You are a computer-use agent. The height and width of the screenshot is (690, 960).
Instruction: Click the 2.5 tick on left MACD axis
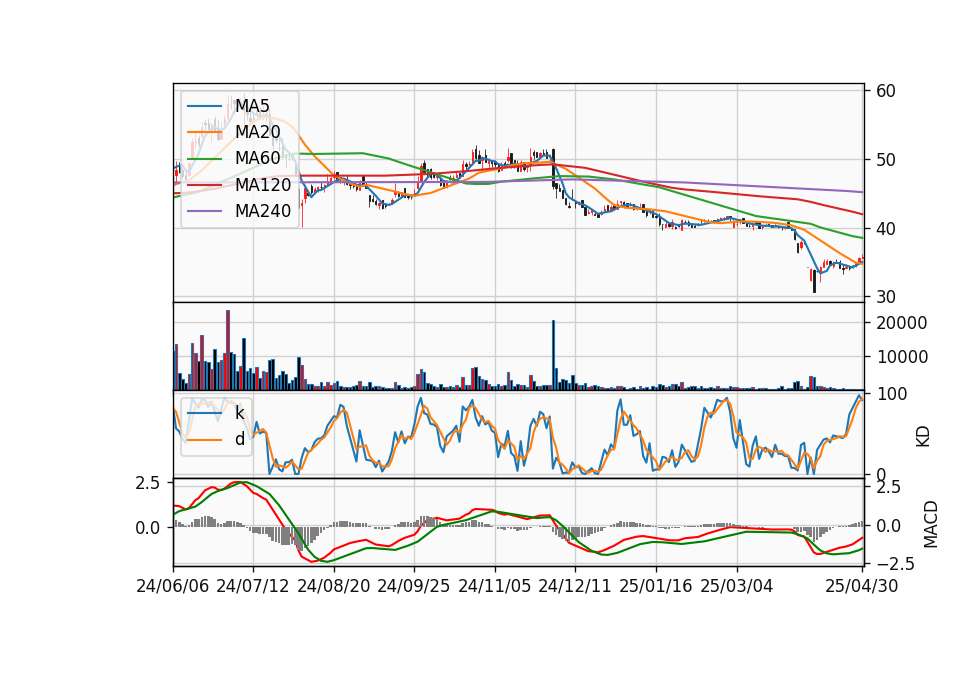(148, 483)
